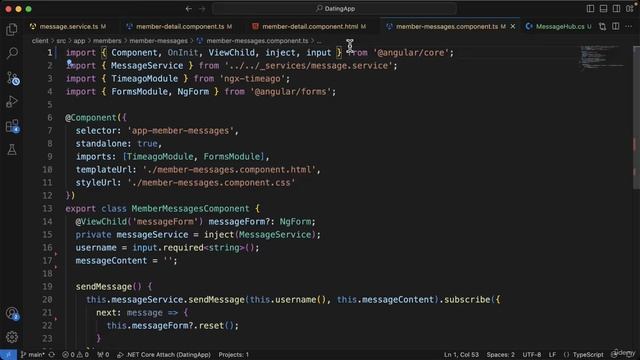Change end of line via LF
This screenshot has width=640, height=360.
[x=552, y=355]
